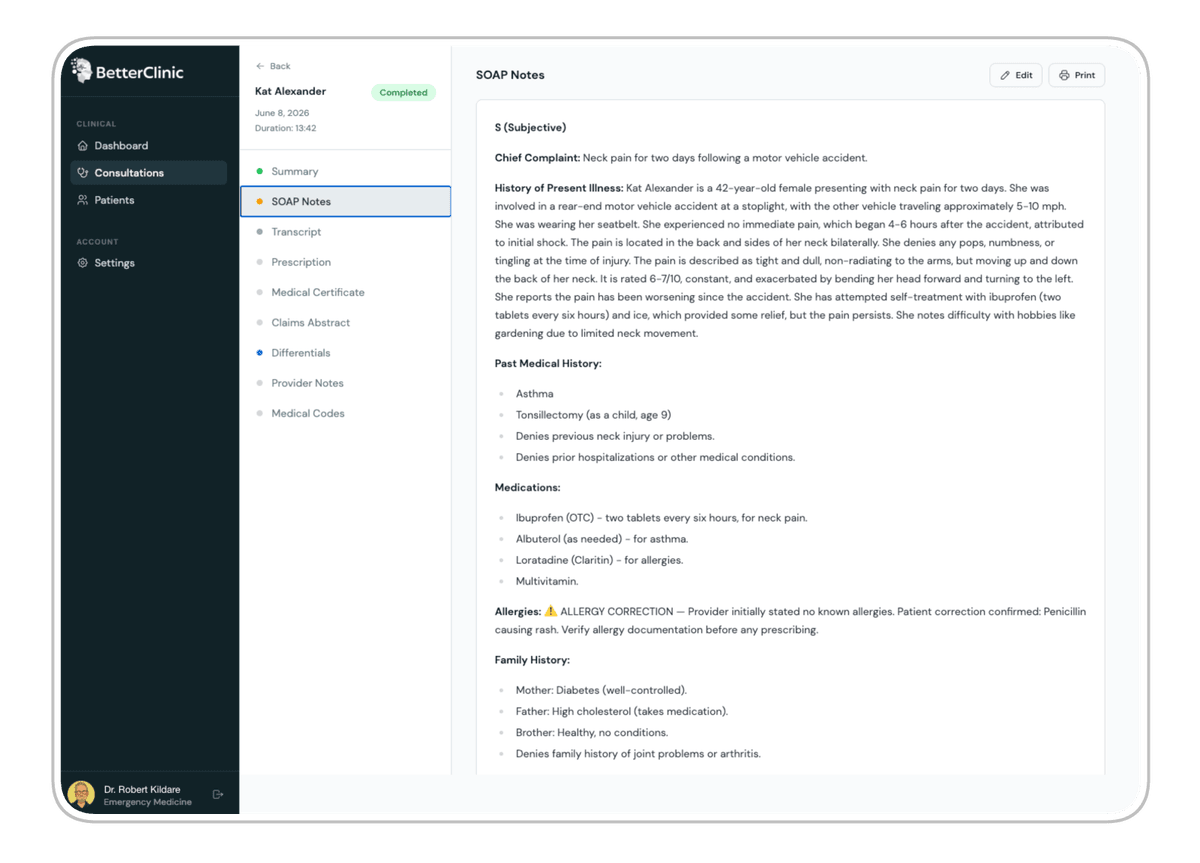Image resolution: width=1200 pixels, height=863 pixels.
Task: Click Dr. Robert Kildare's avatar
Action: (x=81, y=795)
